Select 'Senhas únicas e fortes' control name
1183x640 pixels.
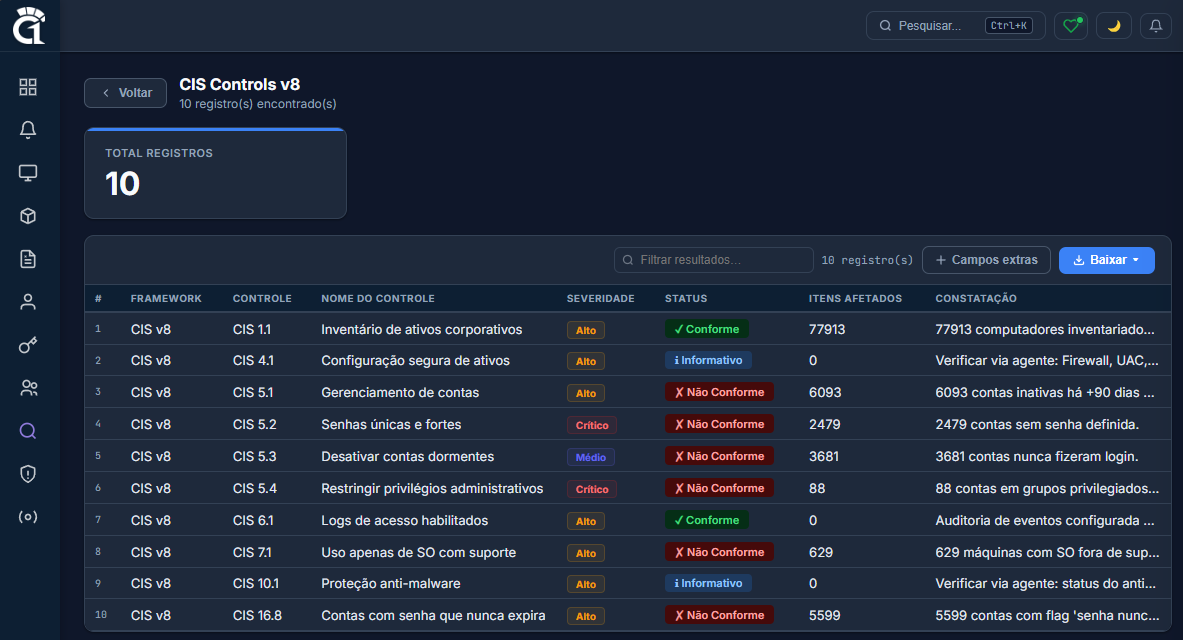tap(391, 424)
